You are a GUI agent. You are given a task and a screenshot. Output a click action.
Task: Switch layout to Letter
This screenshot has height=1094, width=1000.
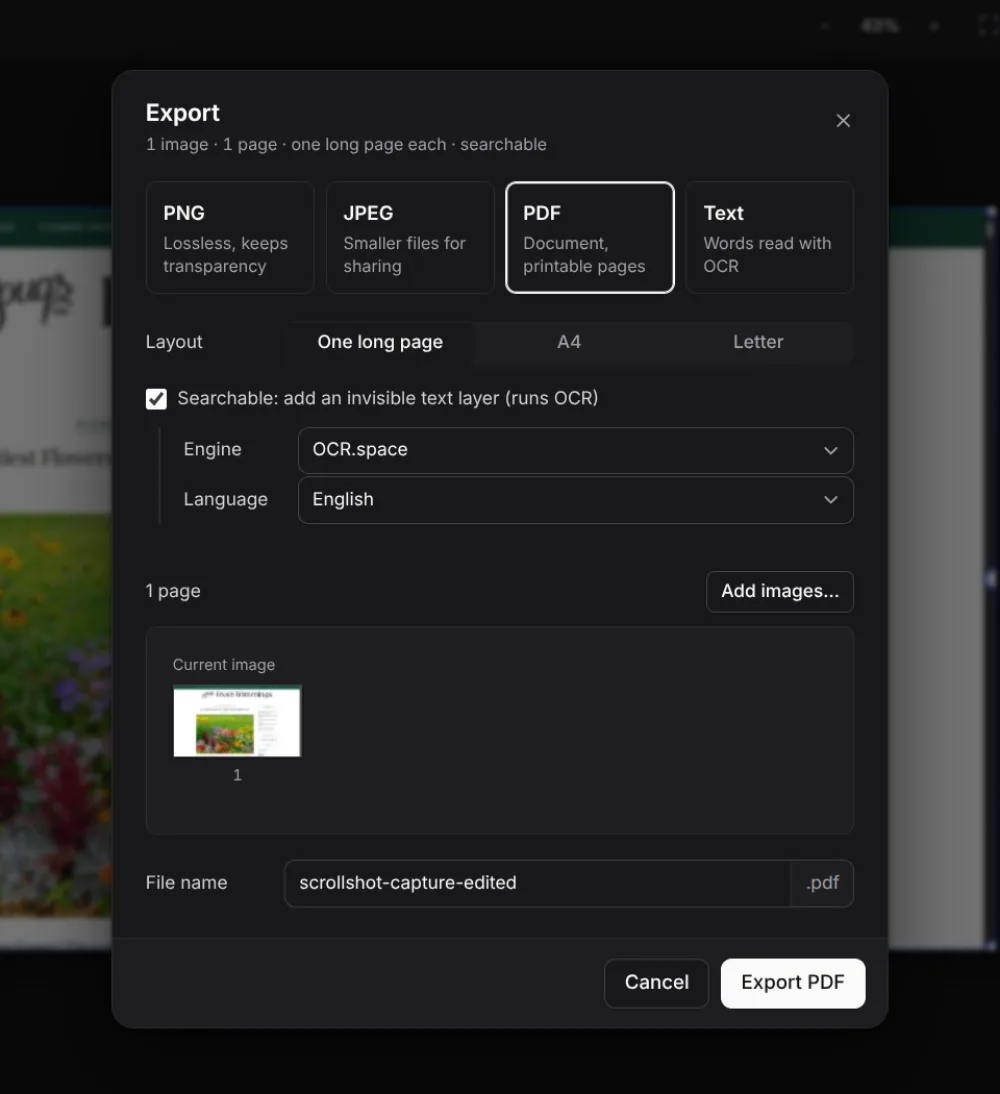point(758,342)
